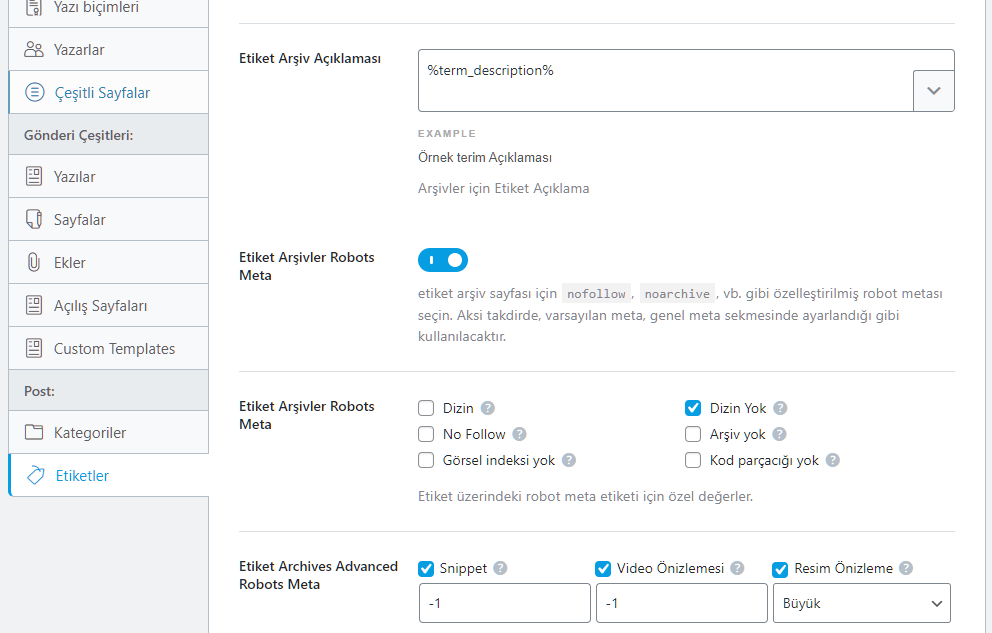Viewport: 992px width, 633px height.
Task: Open help tooltip for Kod parçacığı yok
Action: tap(833, 460)
